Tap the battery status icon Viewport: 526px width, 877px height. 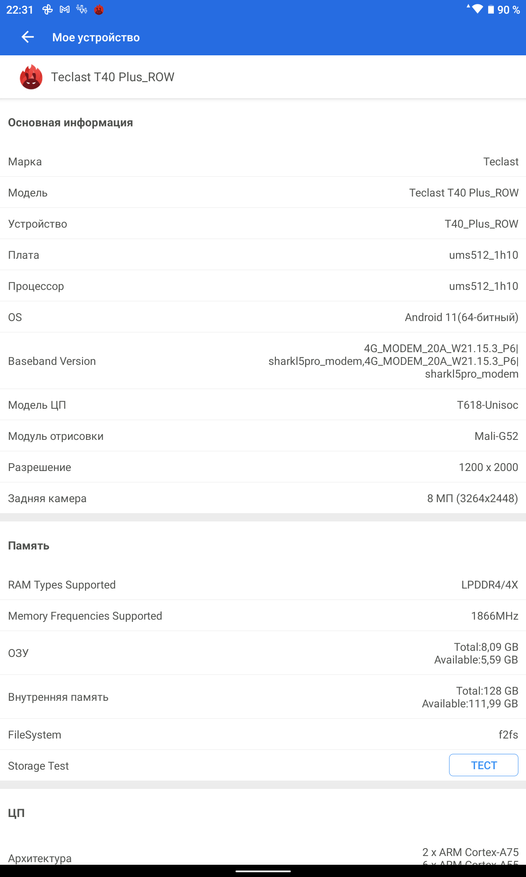(x=491, y=10)
